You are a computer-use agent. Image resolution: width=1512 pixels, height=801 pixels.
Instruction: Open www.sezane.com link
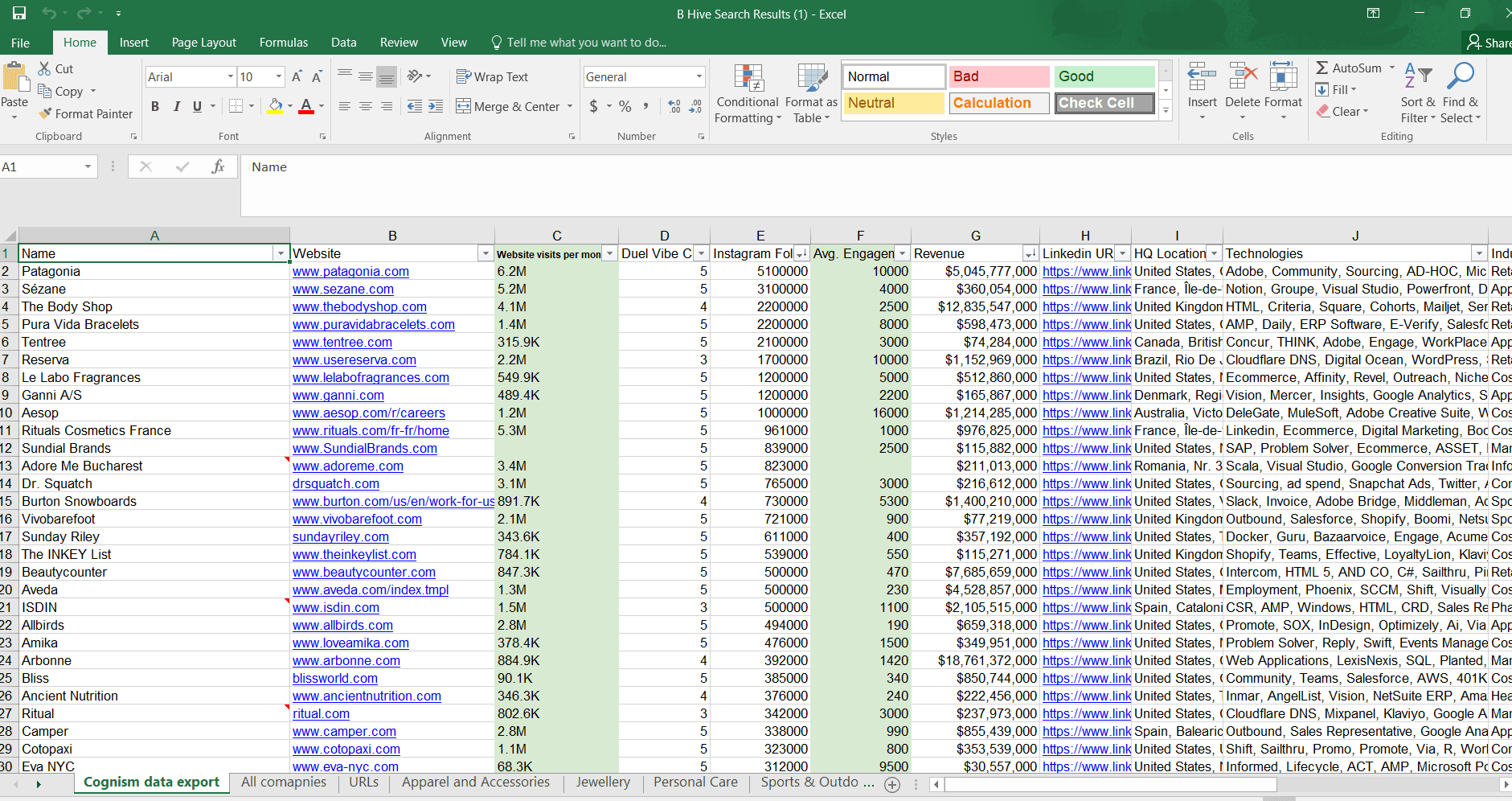(343, 289)
